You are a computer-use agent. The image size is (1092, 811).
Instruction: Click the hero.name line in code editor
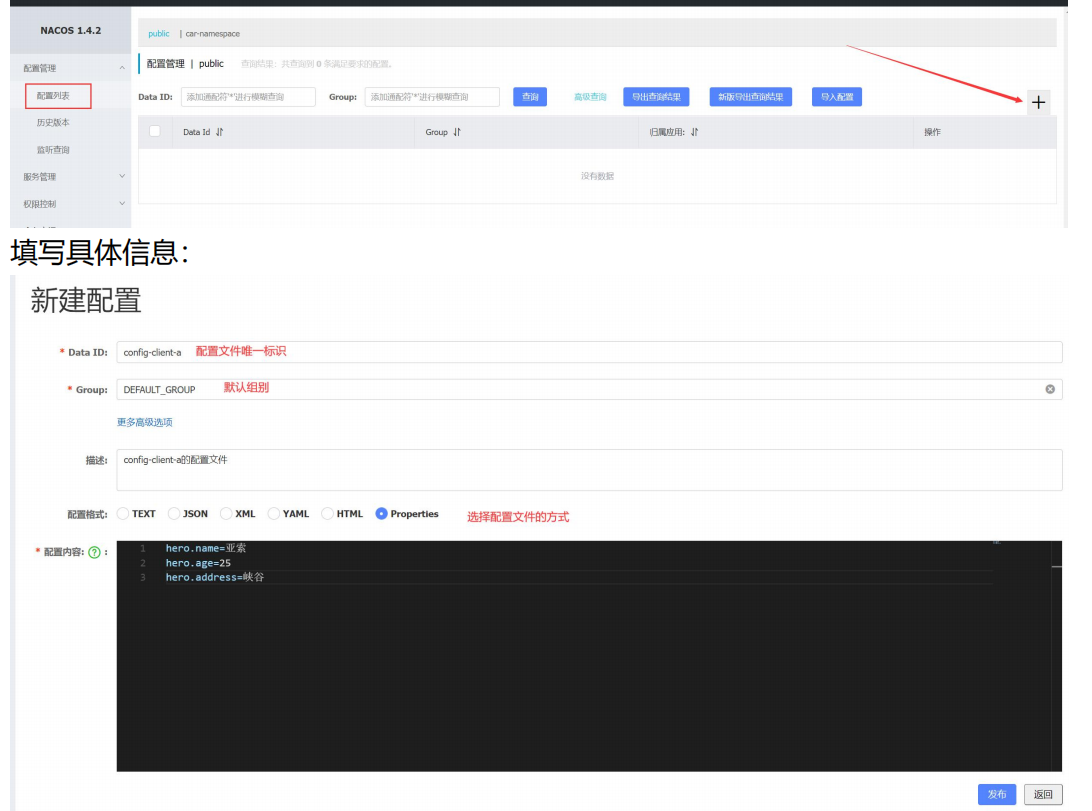click(x=205, y=549)
